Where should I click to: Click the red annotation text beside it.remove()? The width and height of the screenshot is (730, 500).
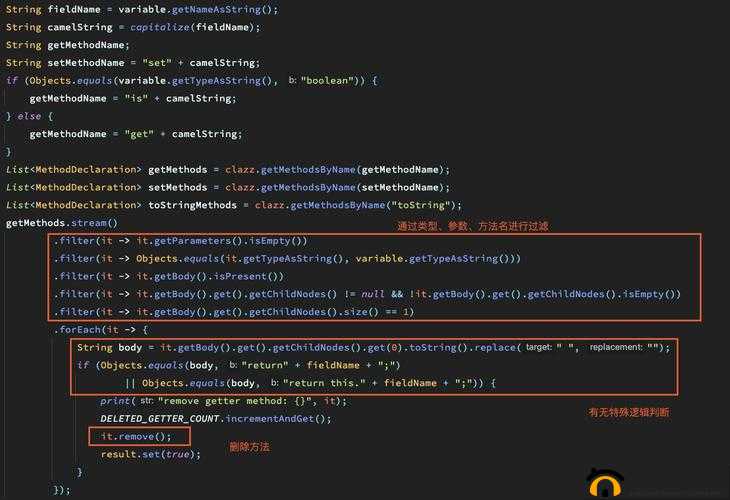pyautogui.click(x=249, y=447)
